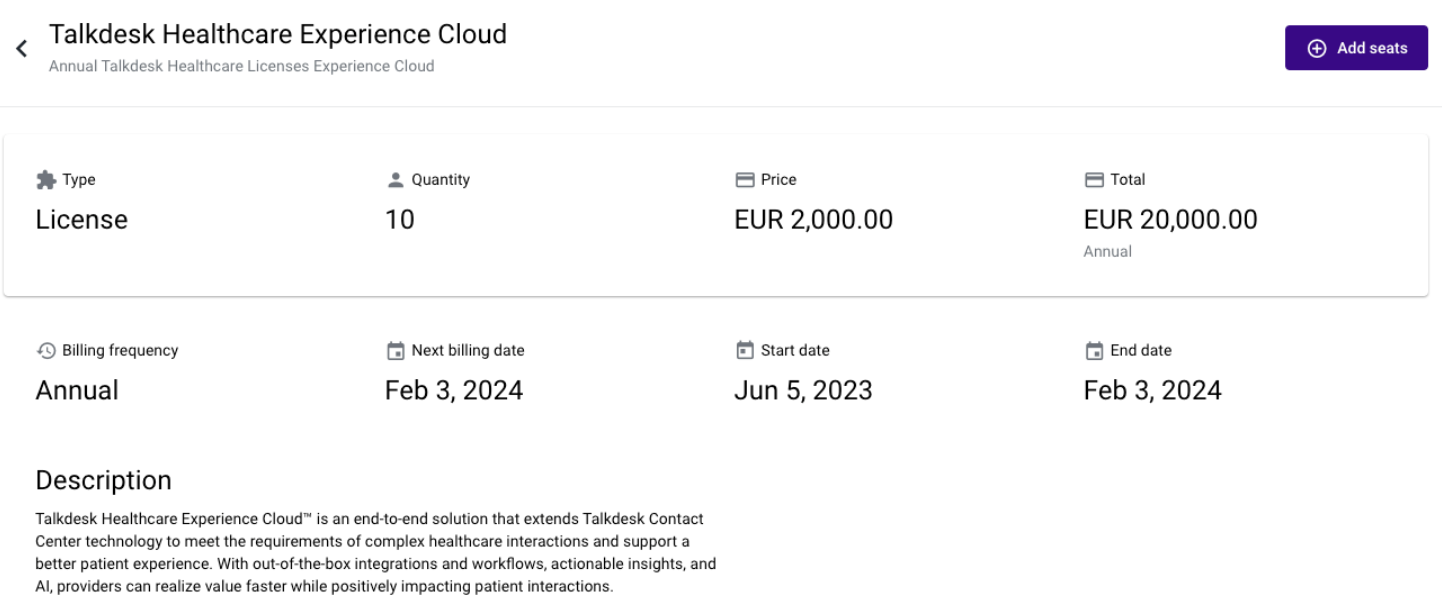Image resolution: width=1442 pixels, height=612 pixels.
Task: Select the calendar icon beside Start date
Action: click(745, 350)
